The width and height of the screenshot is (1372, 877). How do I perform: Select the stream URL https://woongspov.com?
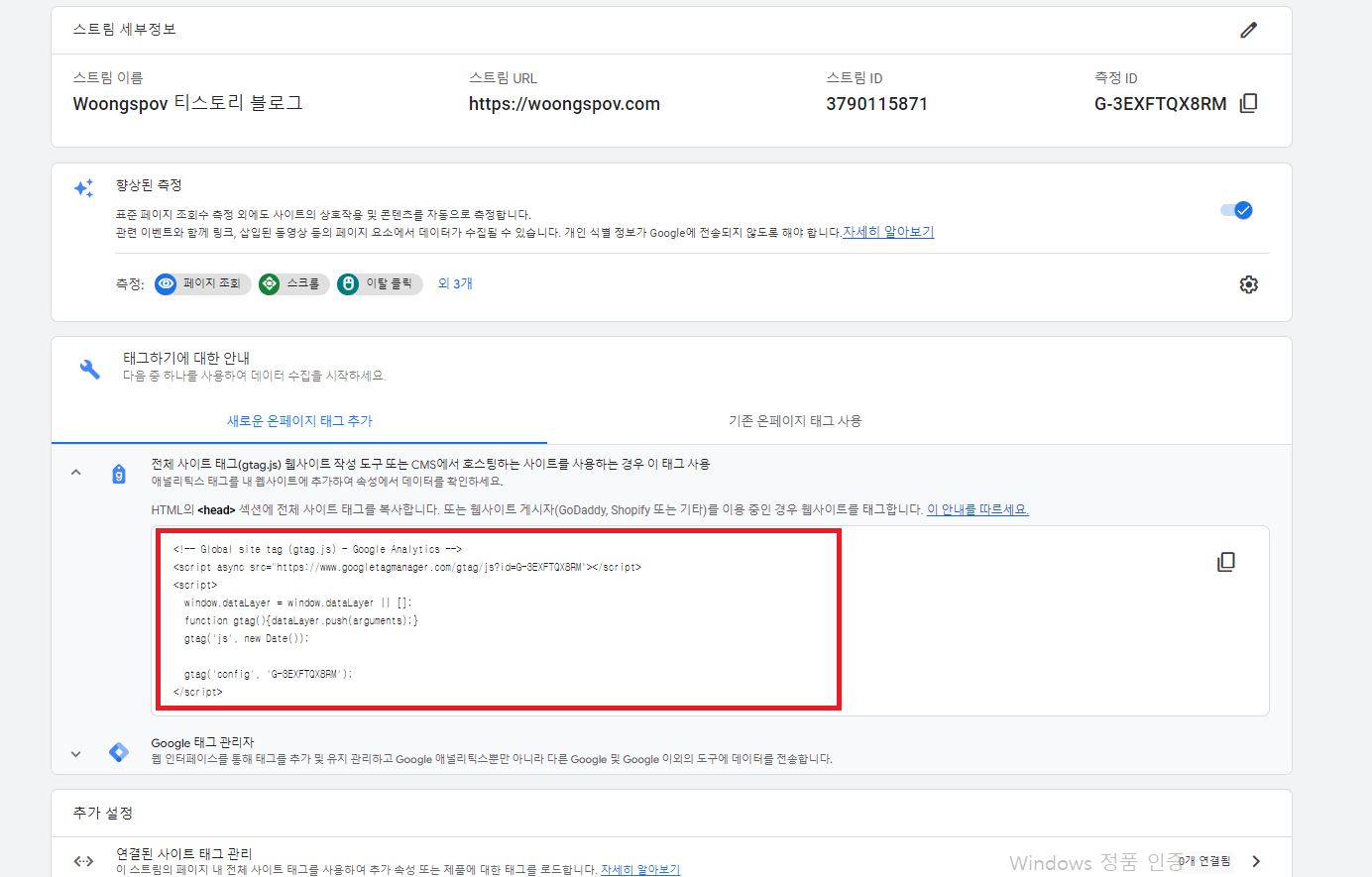pyautogui.click(x=564, y=104)
